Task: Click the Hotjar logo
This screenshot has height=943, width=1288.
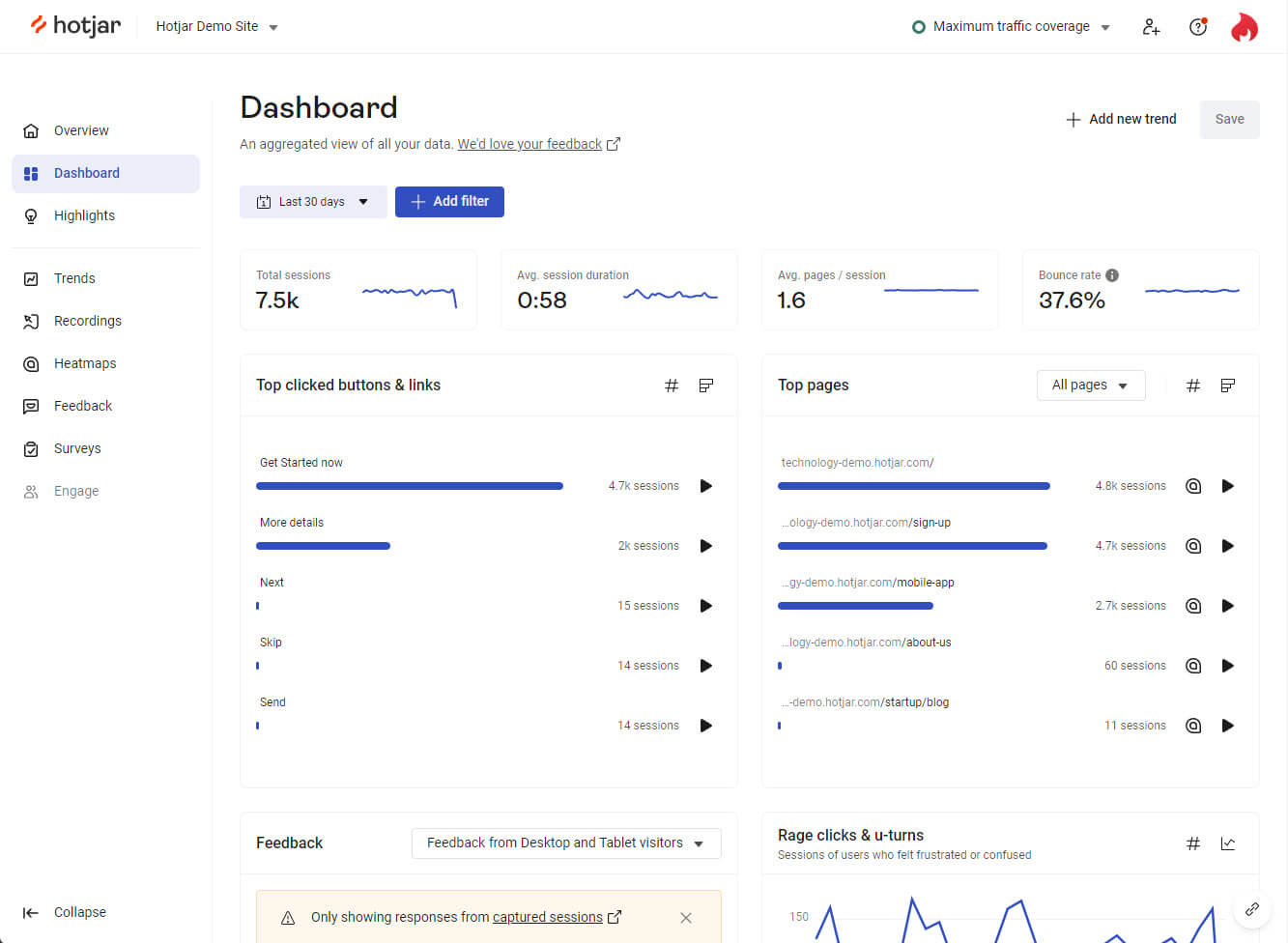Action: 75,26
